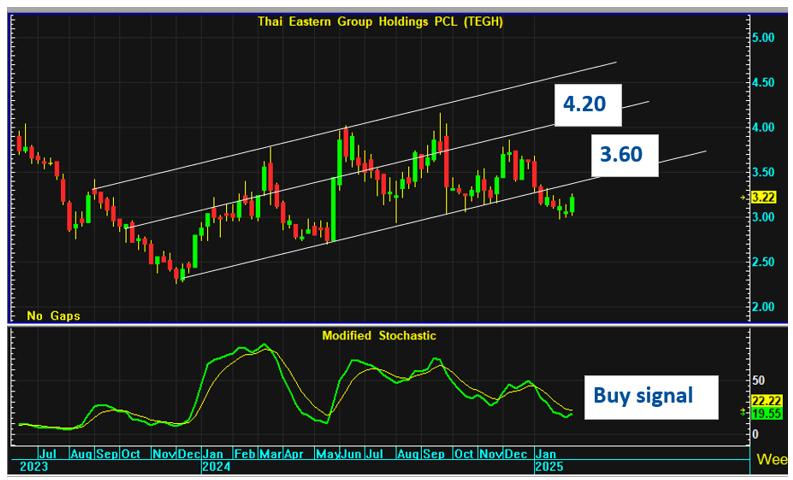Select the 2.00 price axis label
Image resolution: width=793 pixels, height=480 pixels.
pyautogui.click(x=763, y=307)
